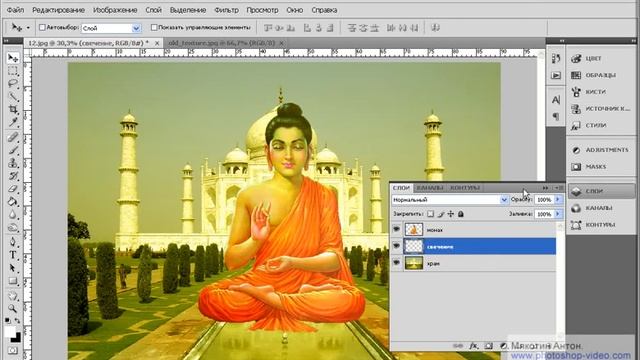Image resolution: width=640 pixels, height=360 pixels.
Task: Enable the Автовыбор checkbox
Action: (x=42, y=27)
